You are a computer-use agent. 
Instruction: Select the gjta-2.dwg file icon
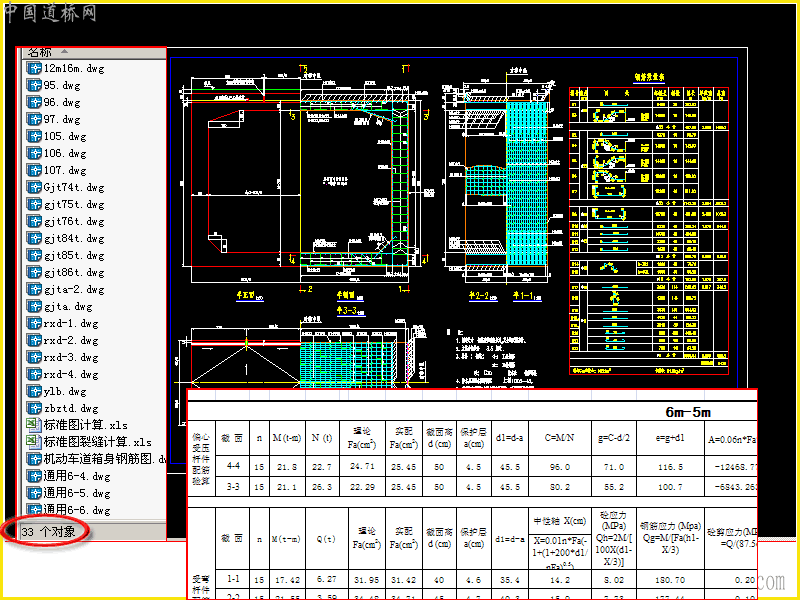[x=34, y=289]
